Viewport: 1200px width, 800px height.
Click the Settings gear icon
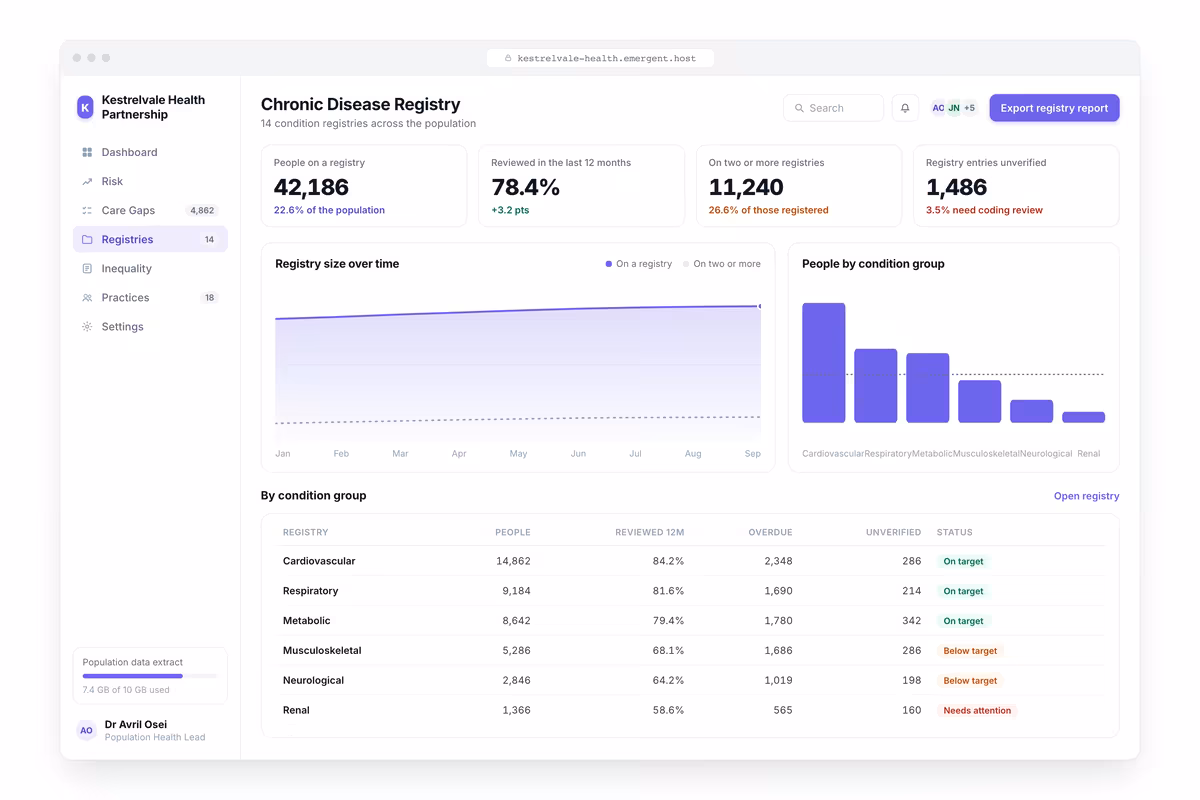[x=87, y=326]
